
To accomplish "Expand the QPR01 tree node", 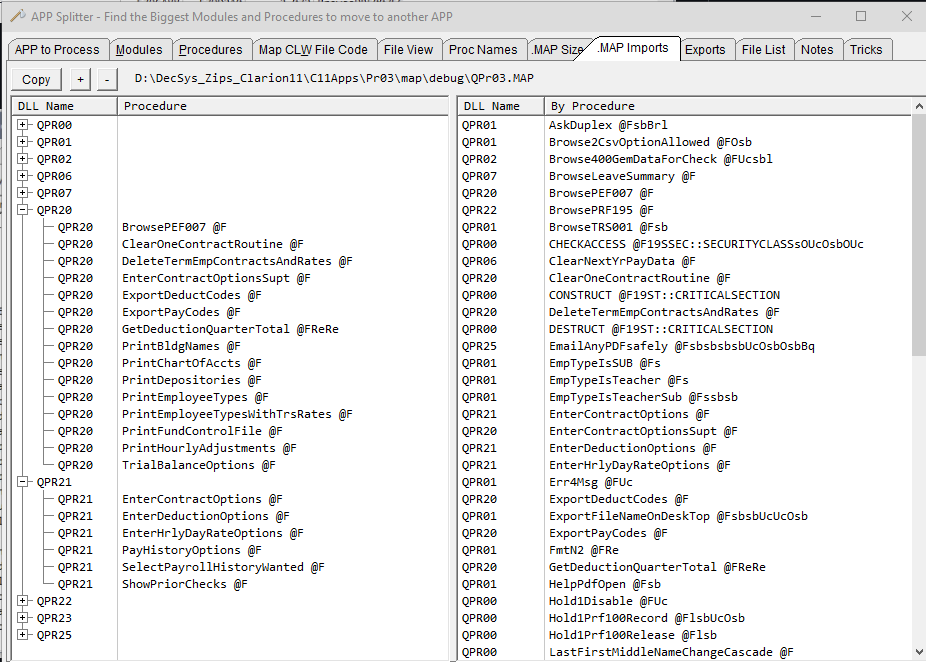I will pos(23,142).
